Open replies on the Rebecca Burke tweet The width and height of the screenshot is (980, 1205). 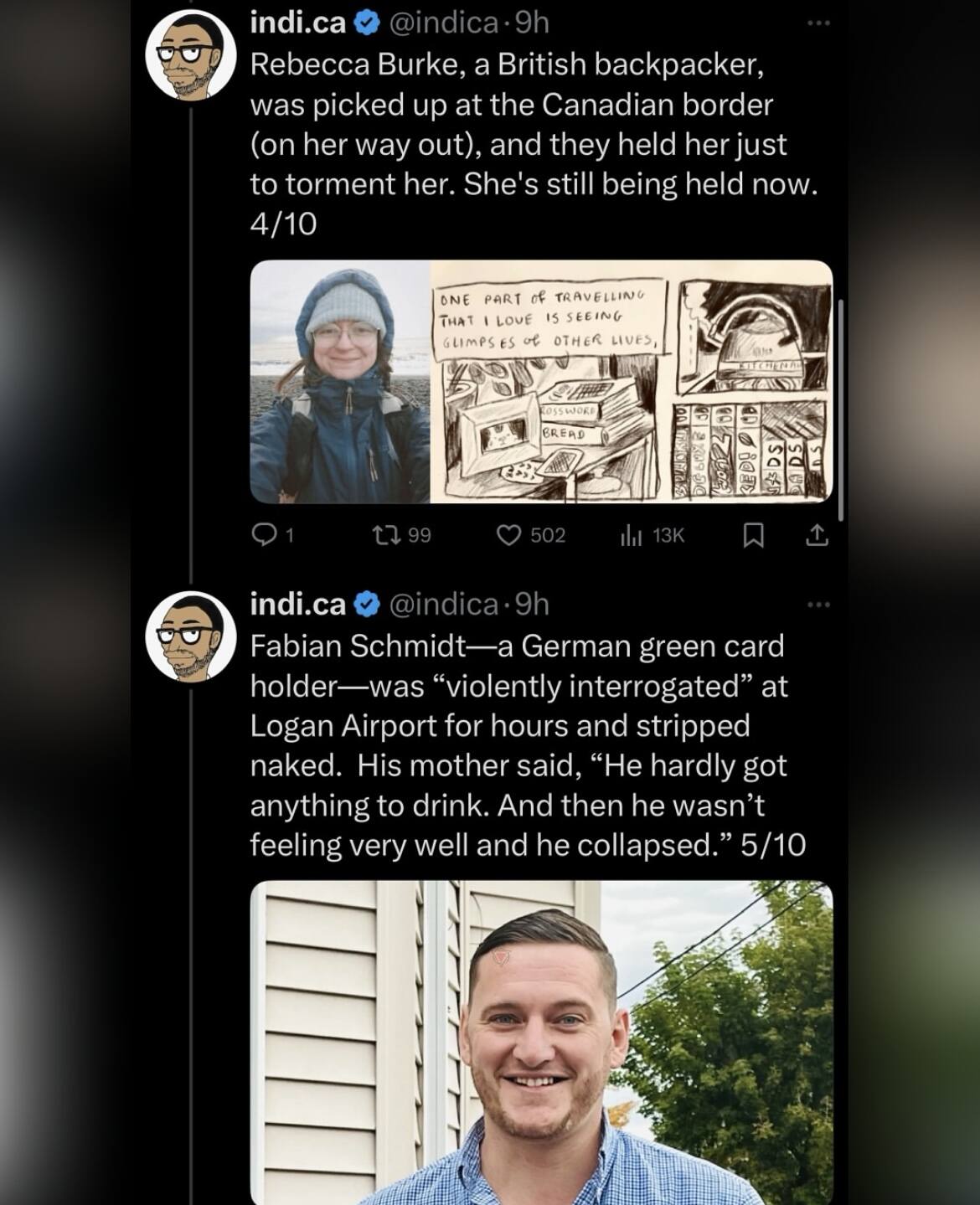click(272, 535)
